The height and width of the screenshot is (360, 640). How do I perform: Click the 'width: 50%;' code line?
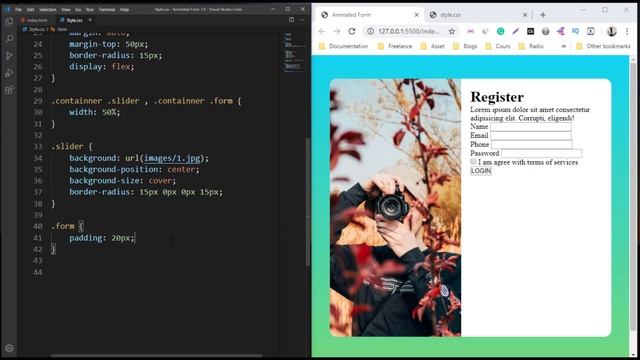[95, 112]
